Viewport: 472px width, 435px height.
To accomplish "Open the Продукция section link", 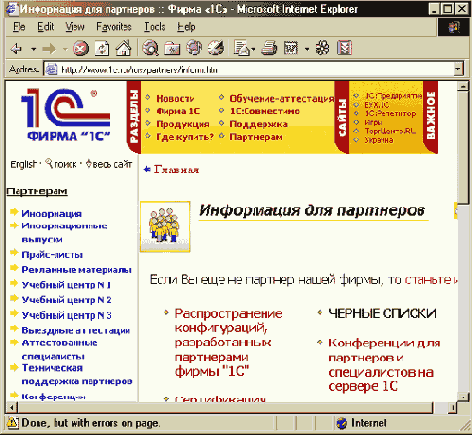I will 183,124.
